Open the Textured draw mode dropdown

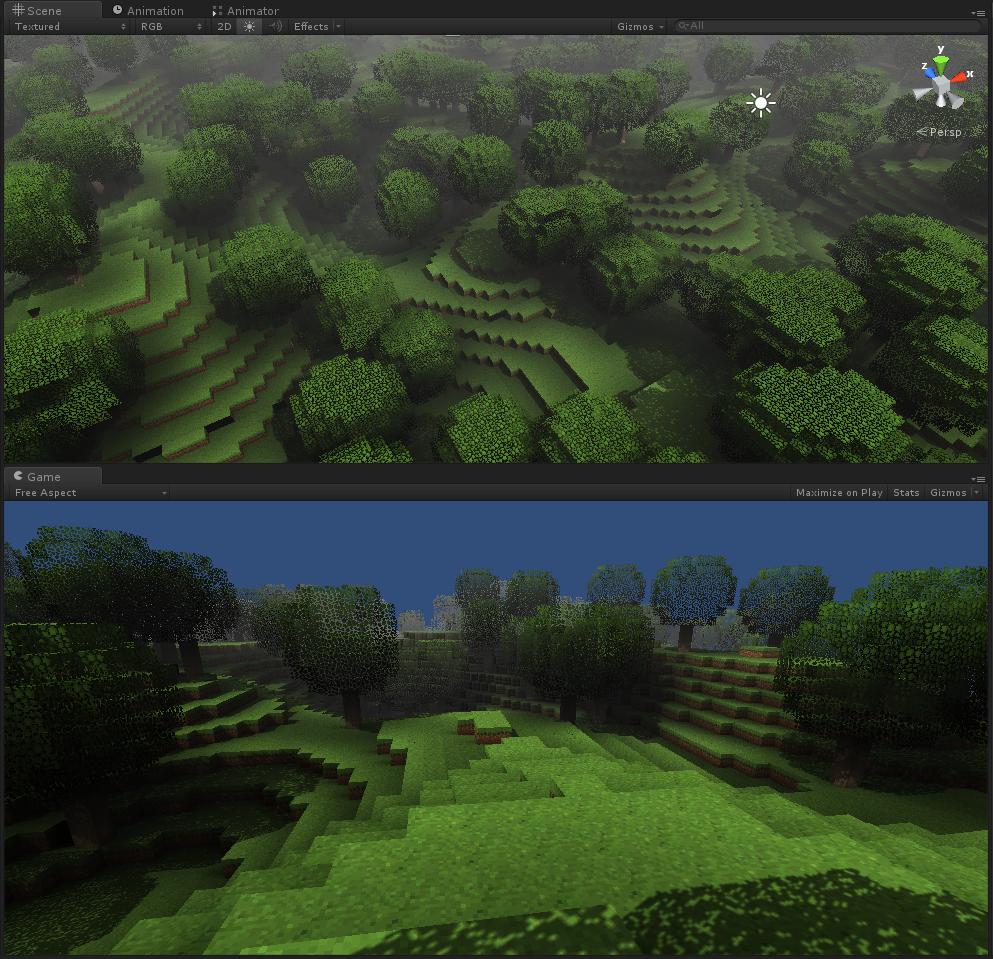[70, 27]
